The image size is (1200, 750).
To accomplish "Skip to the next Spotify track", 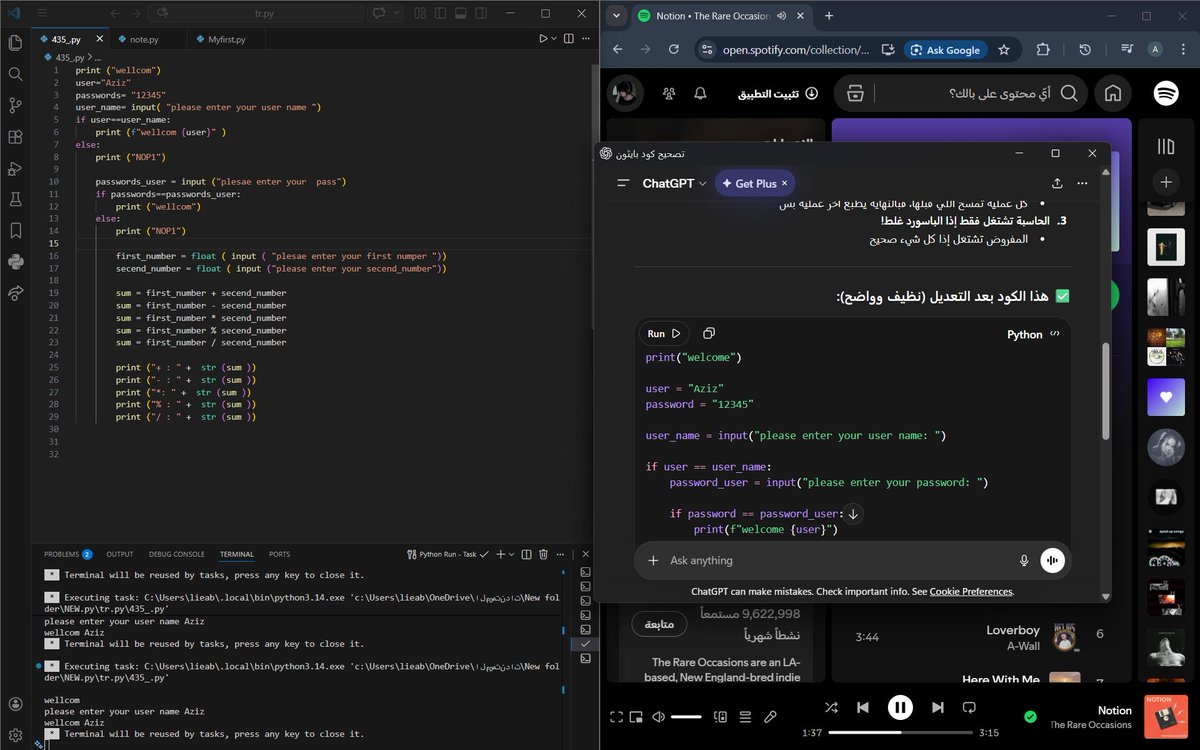I will (x=937, y=708).
